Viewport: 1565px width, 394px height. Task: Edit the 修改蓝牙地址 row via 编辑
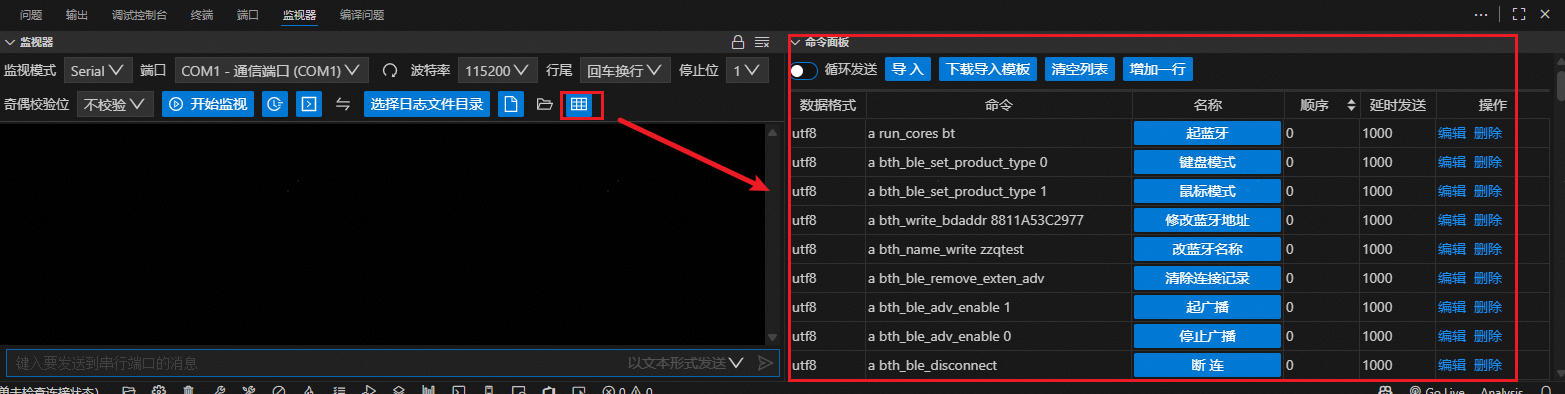[x=1452, y=220]
